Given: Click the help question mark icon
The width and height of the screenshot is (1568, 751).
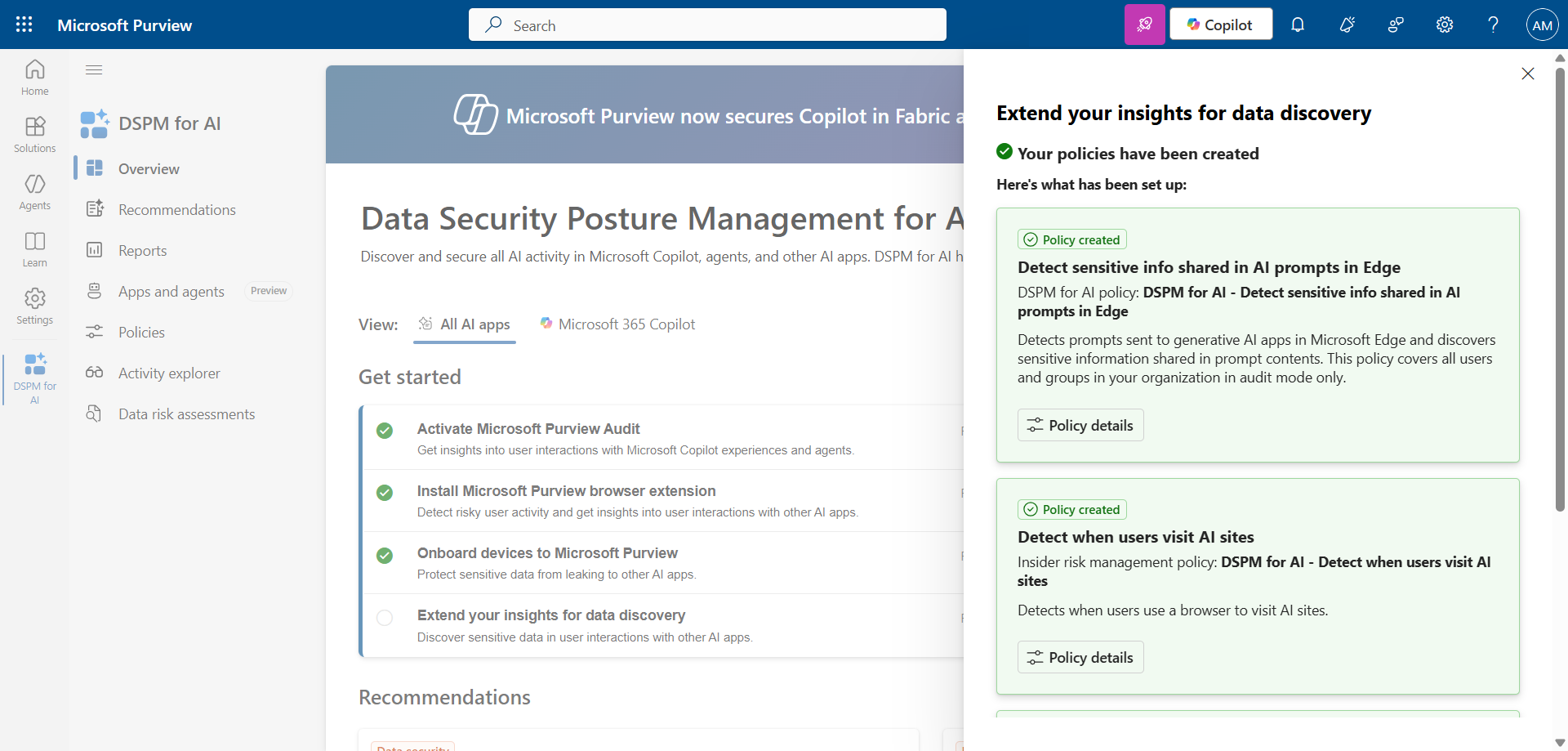Looking at the screenshot, I should coord(1493,25).
